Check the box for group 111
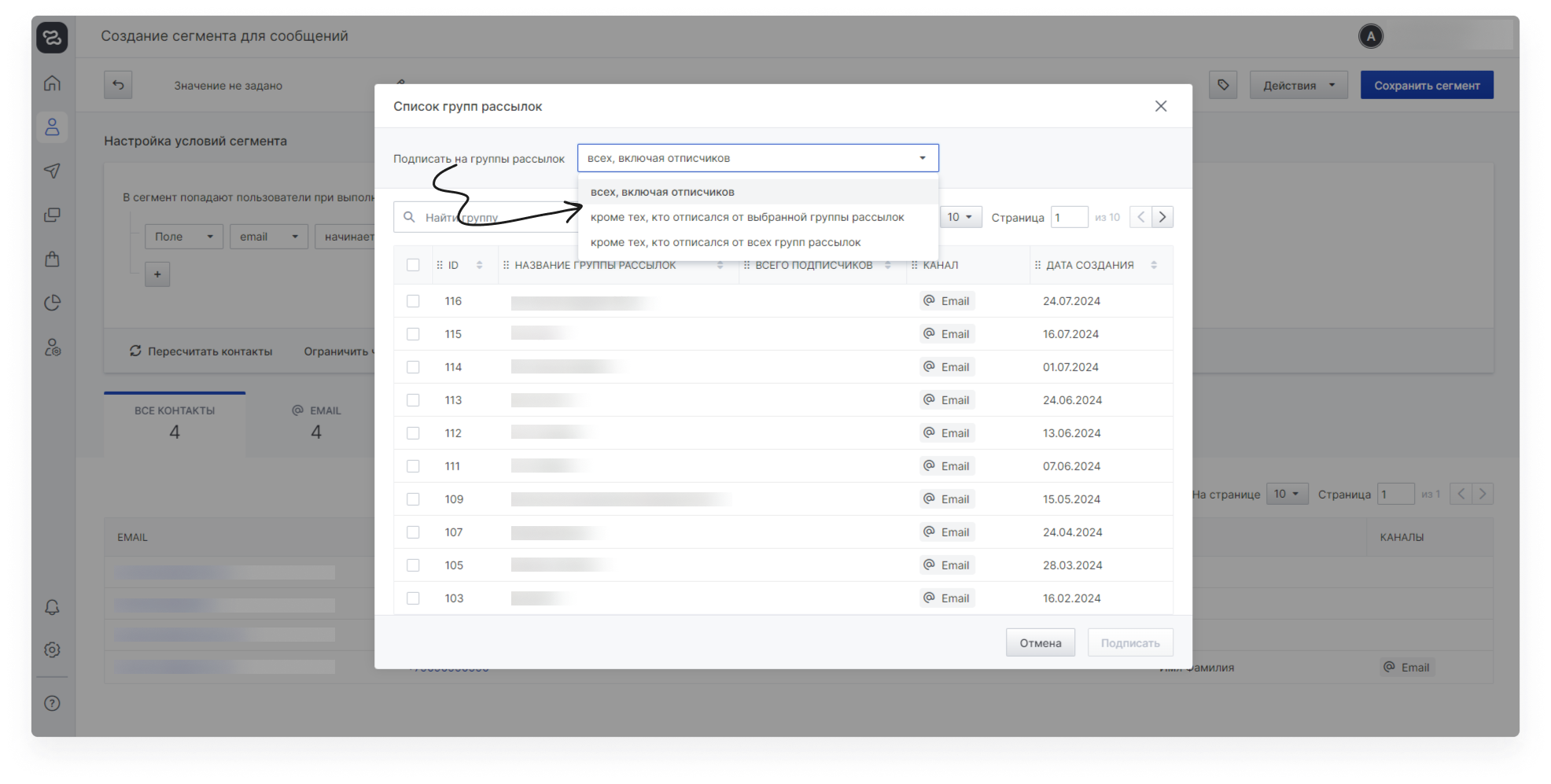 pos(413,466)
